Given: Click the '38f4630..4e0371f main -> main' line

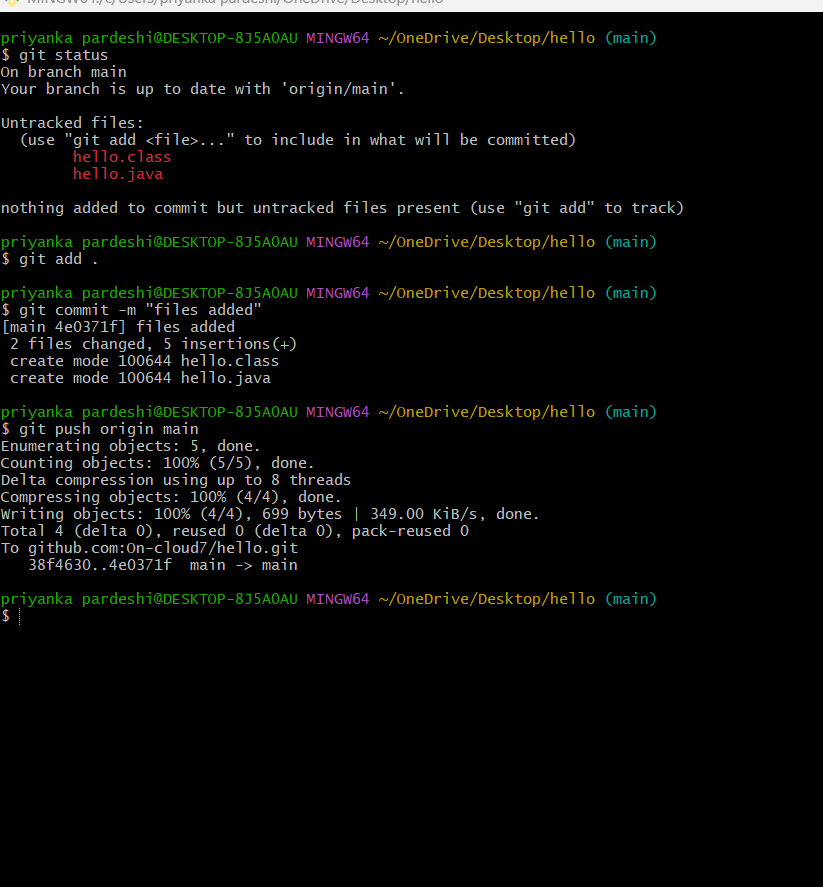Looking at the screenshot, I should click(x=163, y=565).
